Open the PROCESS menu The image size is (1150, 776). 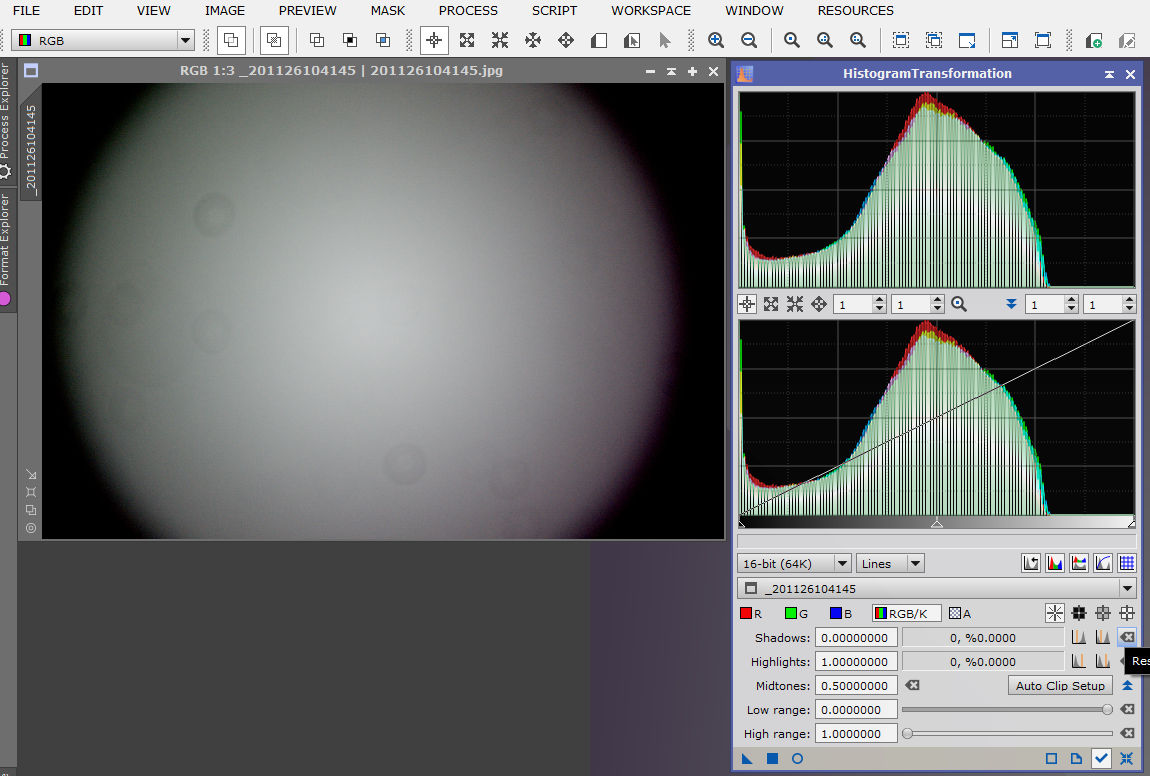(468, 11)
